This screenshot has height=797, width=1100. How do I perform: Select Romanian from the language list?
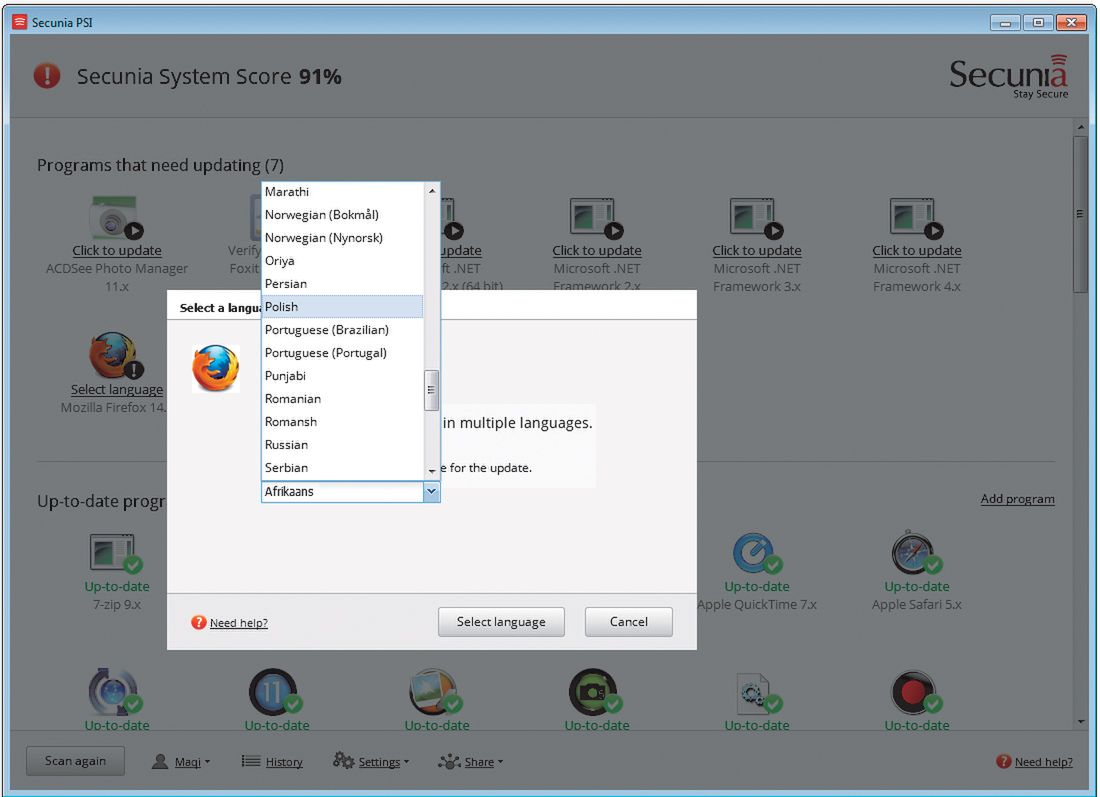point(342,398)
